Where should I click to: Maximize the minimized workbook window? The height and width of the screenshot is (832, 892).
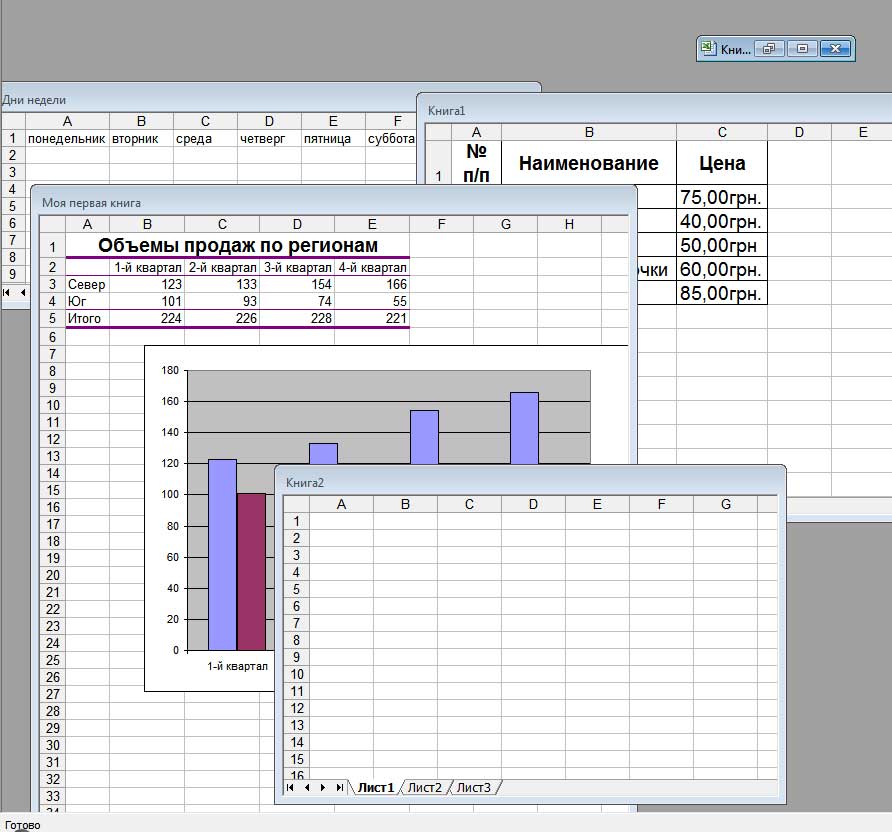pos(803,48)
